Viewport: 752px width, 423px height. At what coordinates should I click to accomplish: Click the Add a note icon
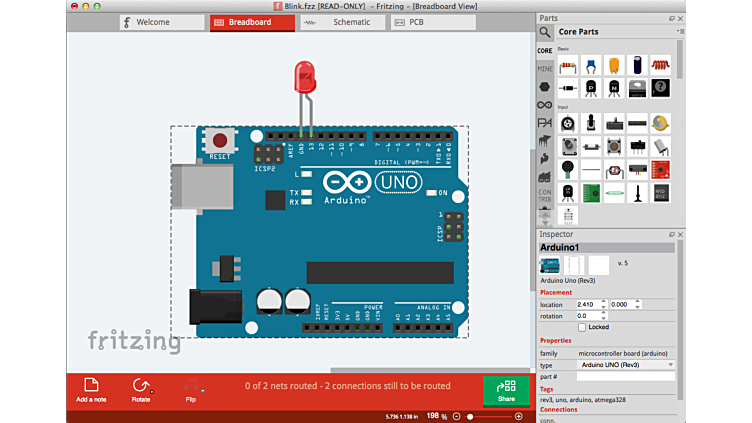point(90,386)
